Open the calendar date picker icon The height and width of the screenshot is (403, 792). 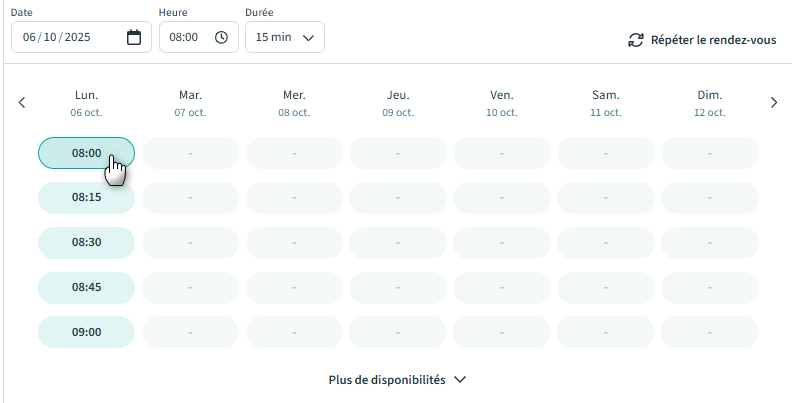(x=134, y=37)
